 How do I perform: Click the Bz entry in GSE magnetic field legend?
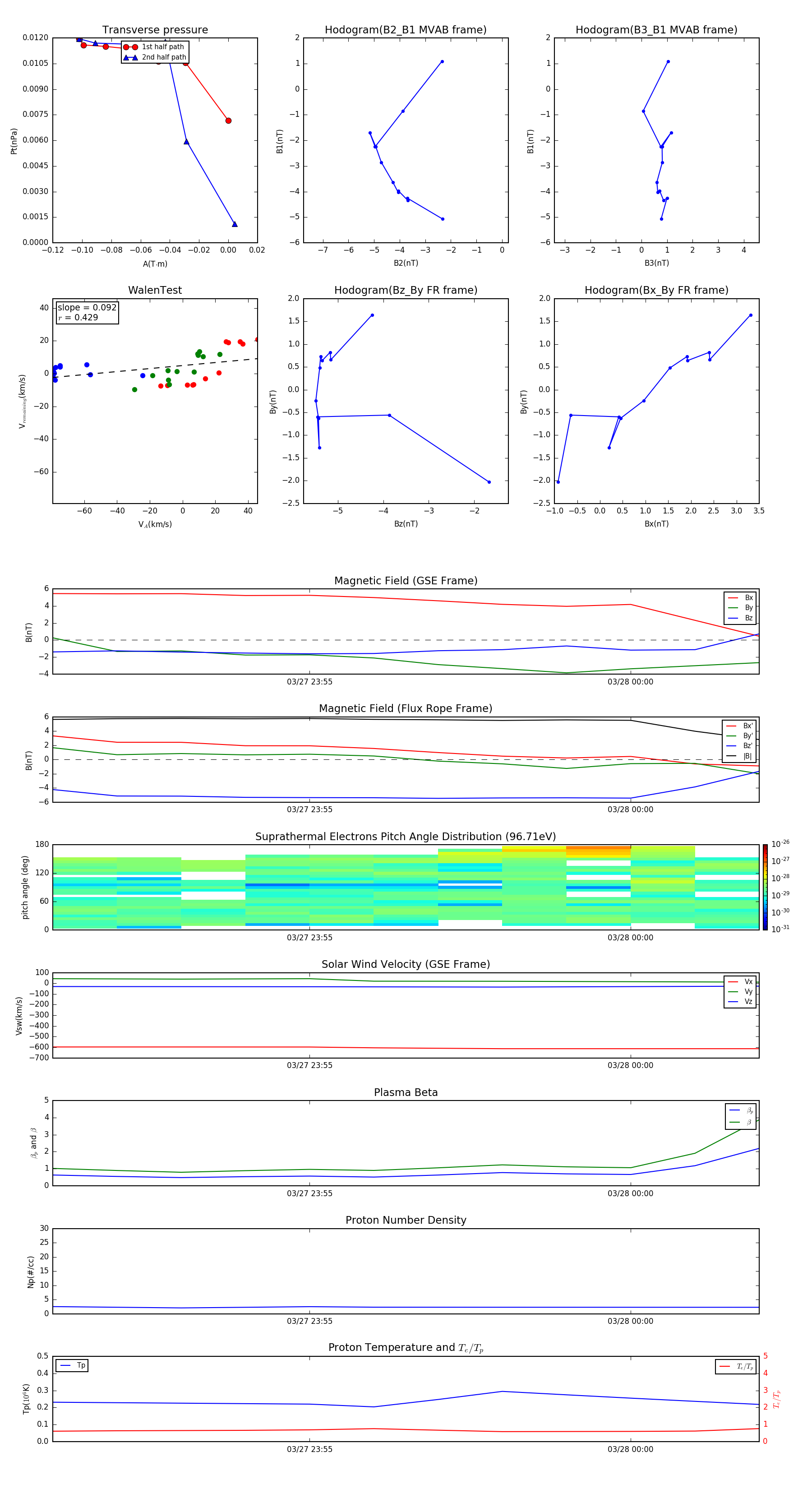coord(741,618)
